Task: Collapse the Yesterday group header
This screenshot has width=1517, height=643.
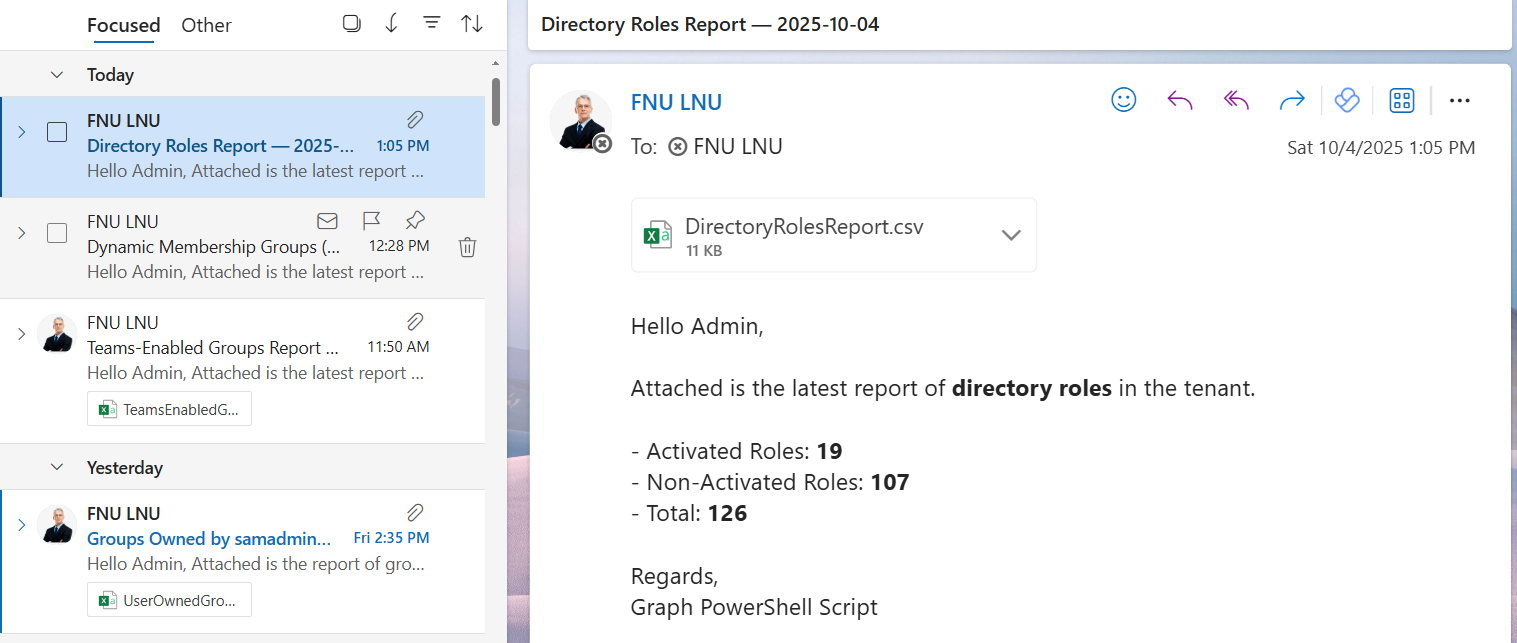Action: click(57, 468)
